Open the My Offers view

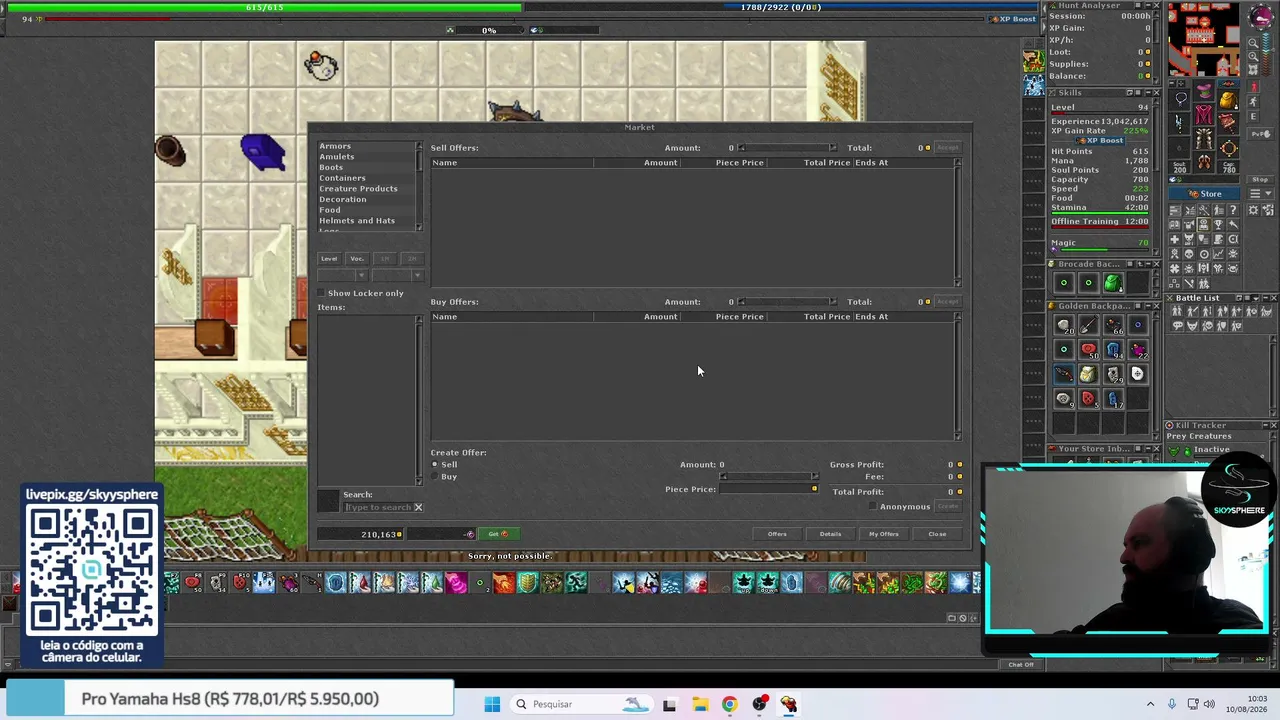[884, 534]
